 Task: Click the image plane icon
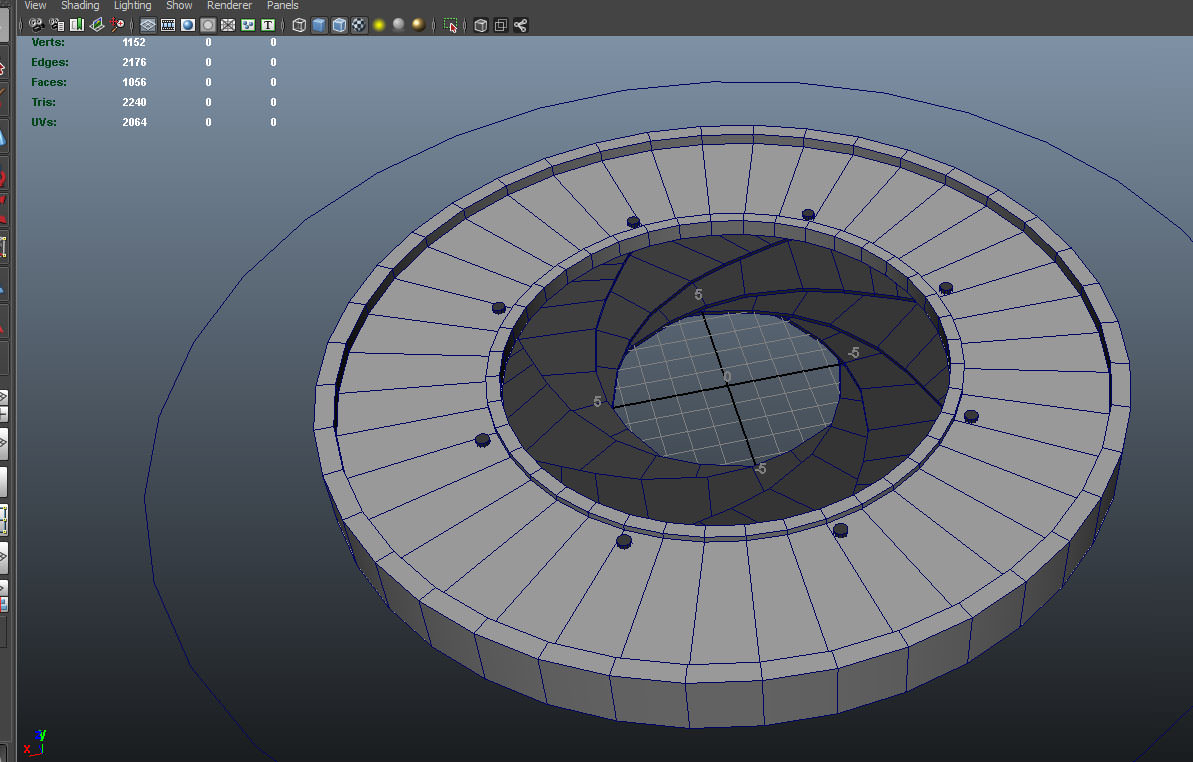click(x=97, y=25)
